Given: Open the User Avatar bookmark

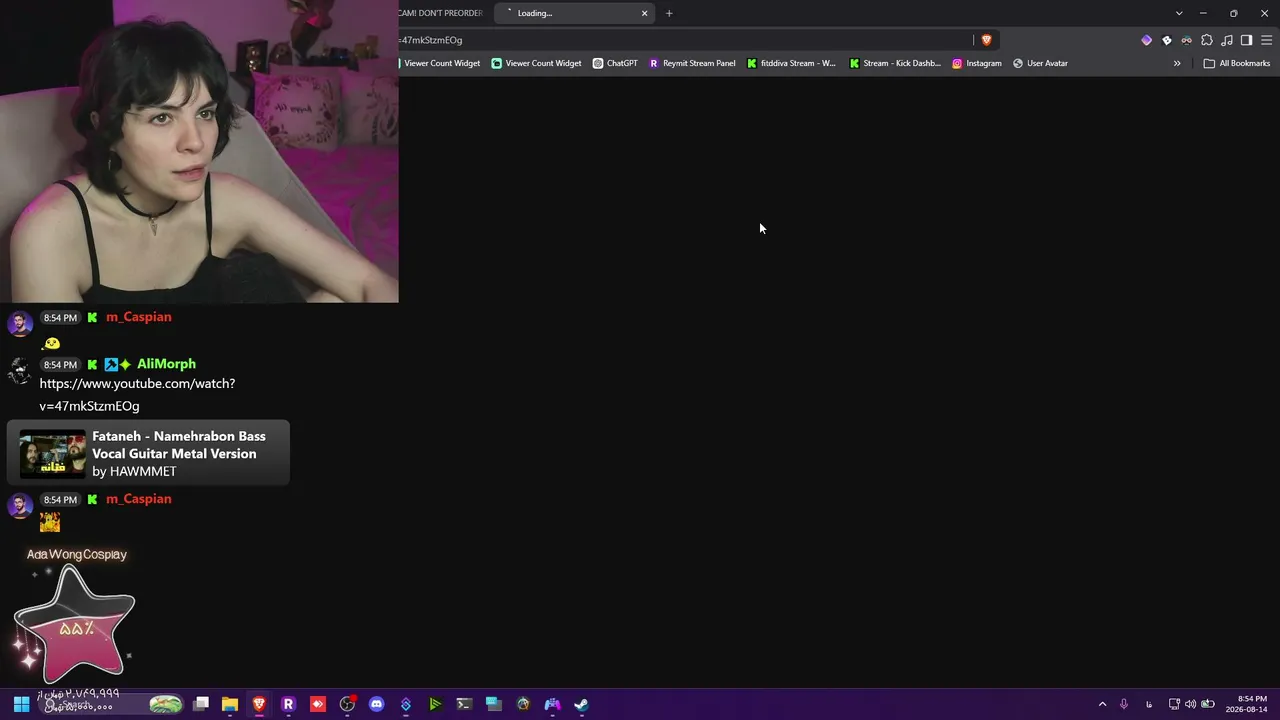Looking at the screenshot, I should tap(1040, 63).
